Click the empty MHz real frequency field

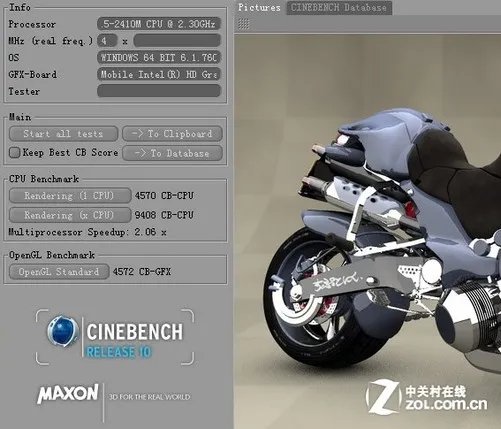[177, 41]
